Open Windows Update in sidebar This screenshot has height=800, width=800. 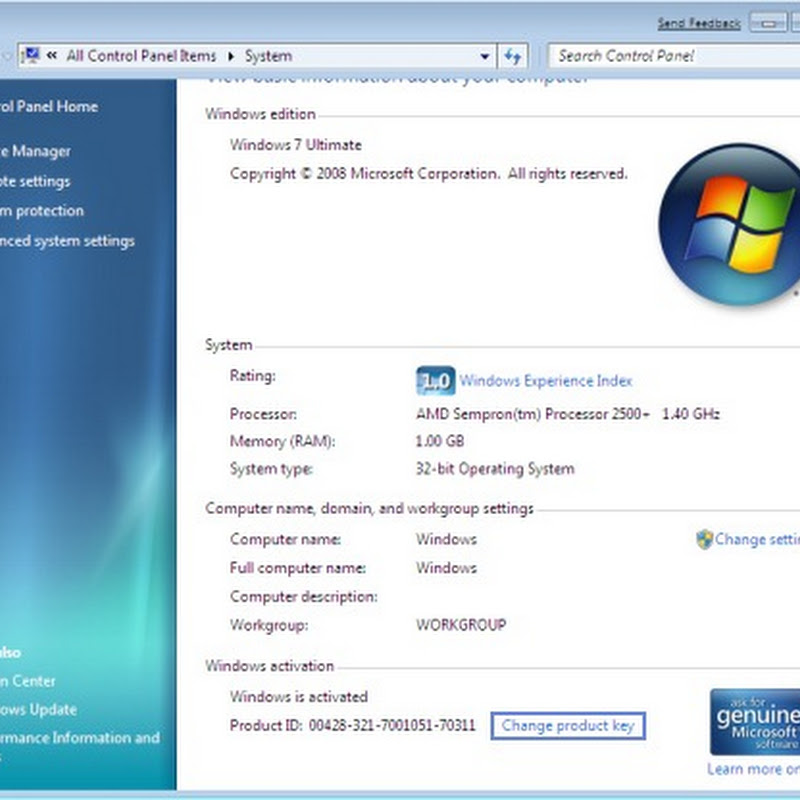coord(38,709)
